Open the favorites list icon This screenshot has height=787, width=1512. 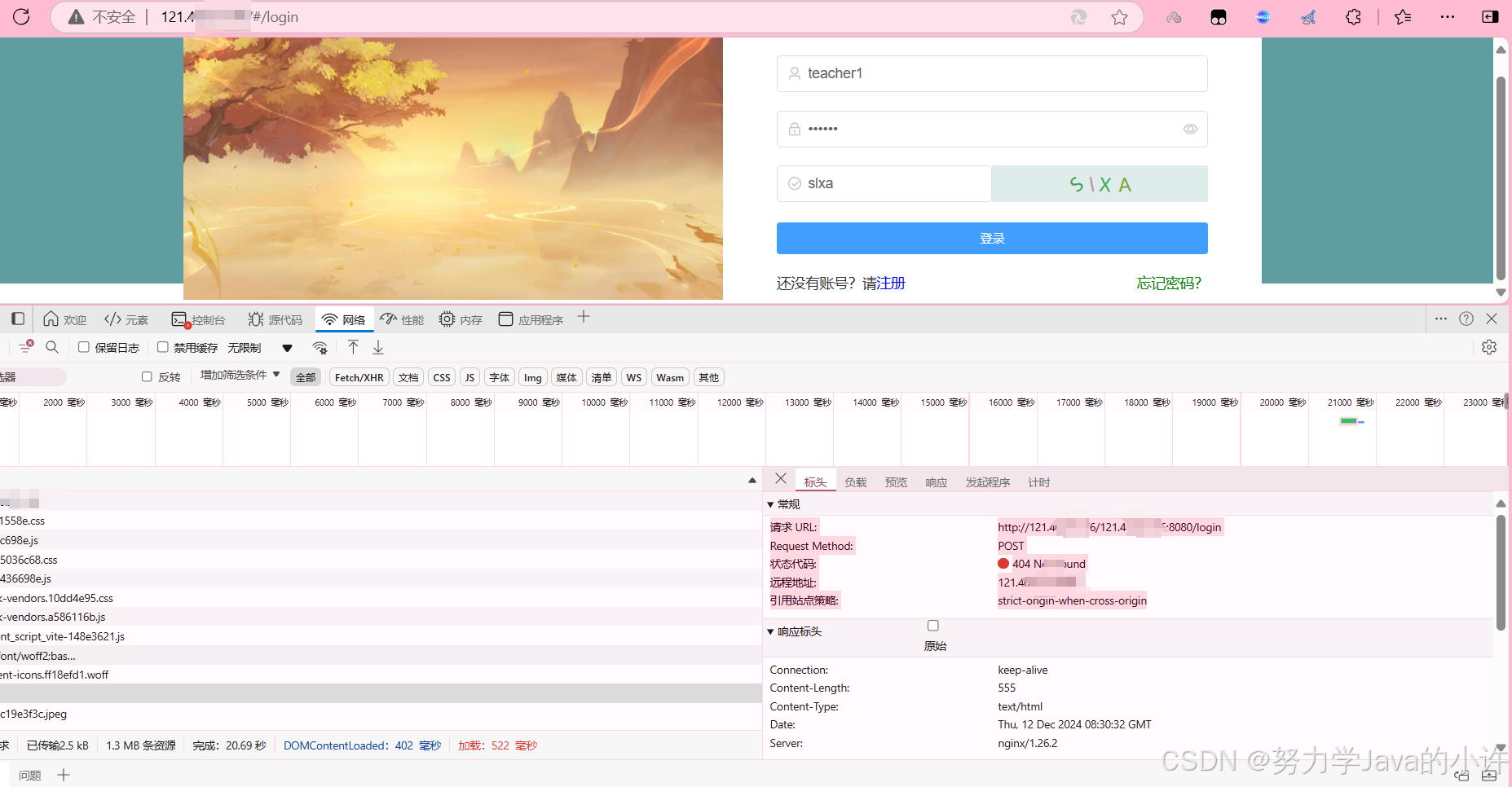pyautogui.click(x=1403, y=17)
